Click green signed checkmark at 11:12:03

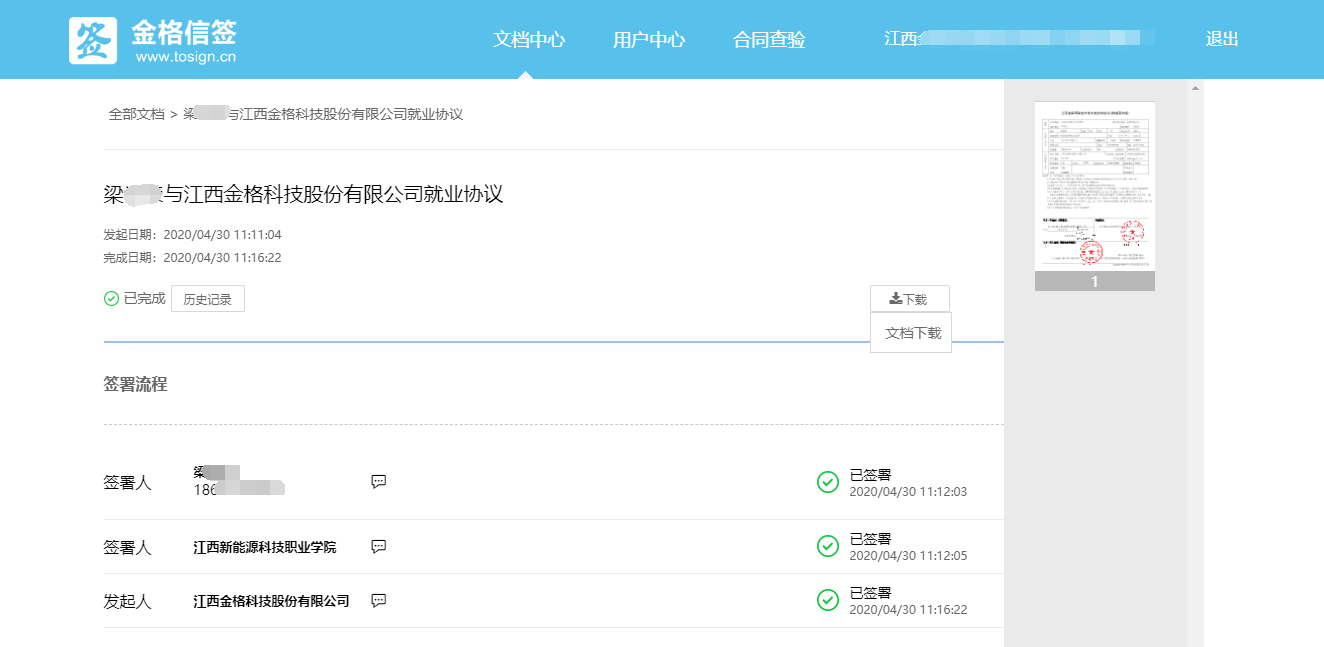828,483
